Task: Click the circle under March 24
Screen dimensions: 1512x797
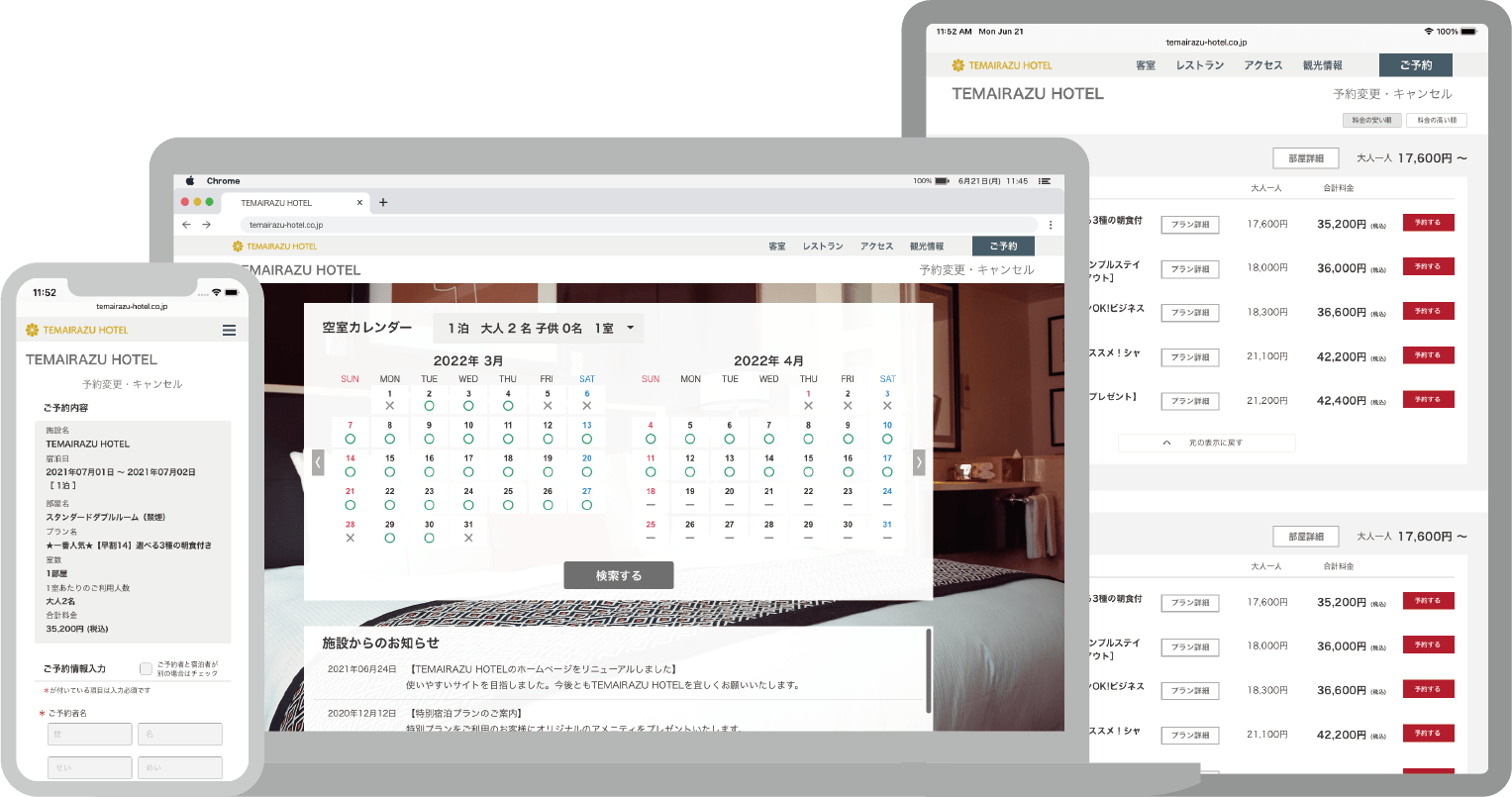Action: (x=468, y=505)
